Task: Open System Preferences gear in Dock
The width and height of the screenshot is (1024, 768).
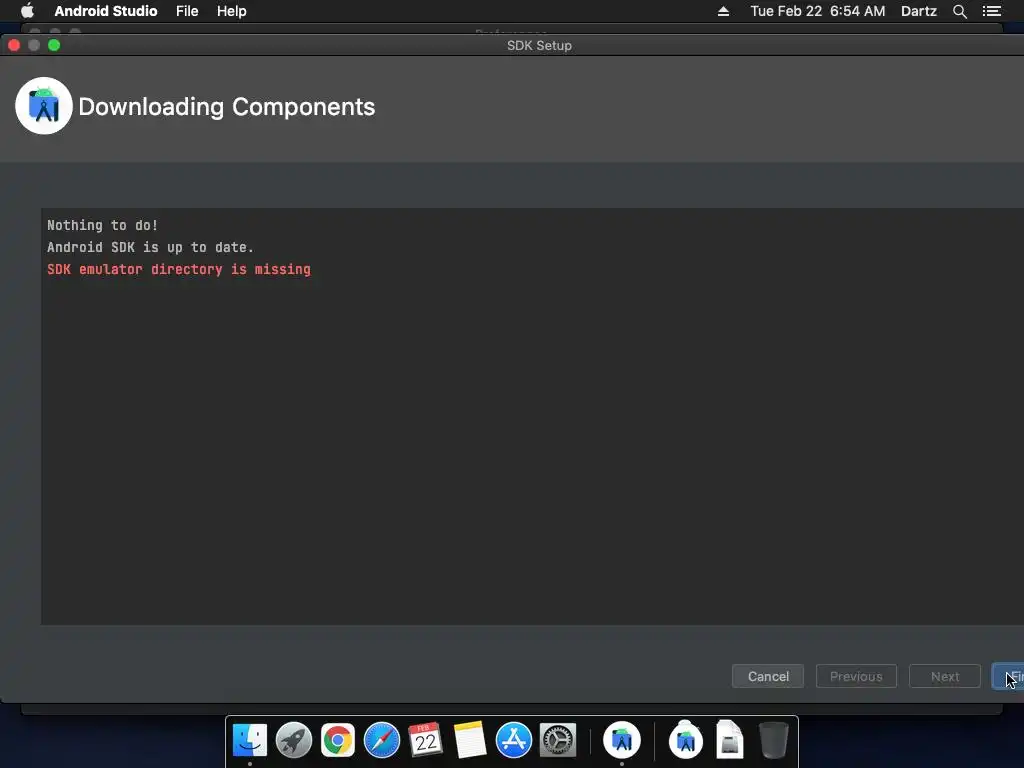Action: 558,741
